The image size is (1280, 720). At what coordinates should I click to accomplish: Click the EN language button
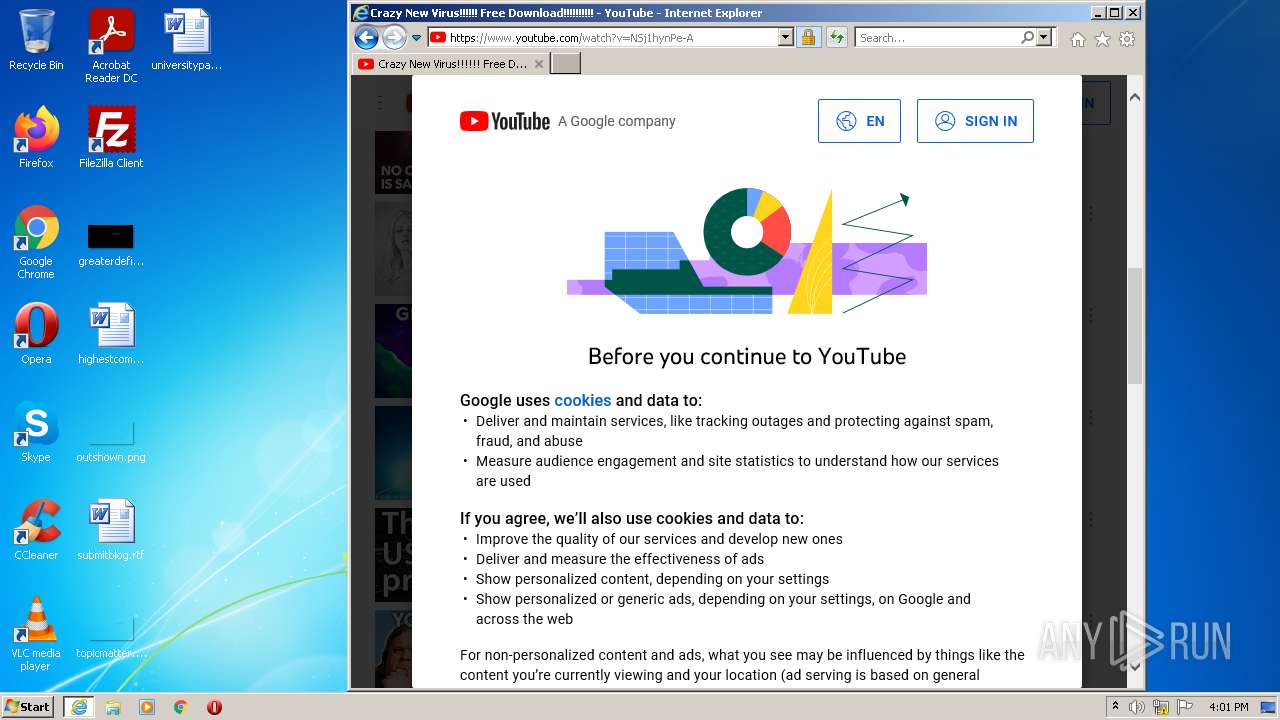pos(859,121)
